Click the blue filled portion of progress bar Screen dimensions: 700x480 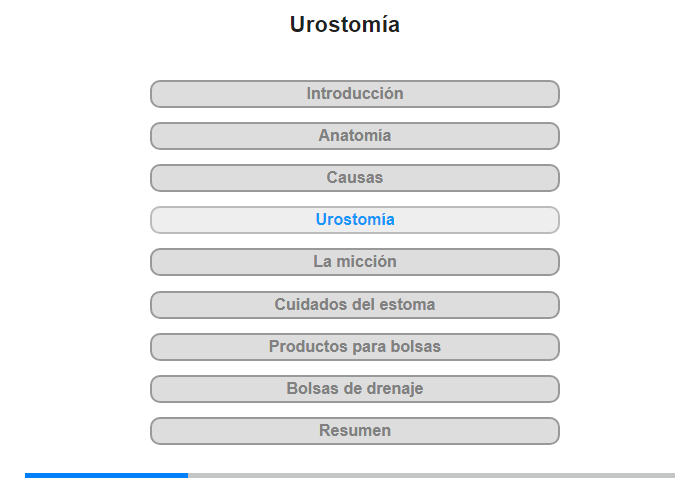[x=106, y=476]
